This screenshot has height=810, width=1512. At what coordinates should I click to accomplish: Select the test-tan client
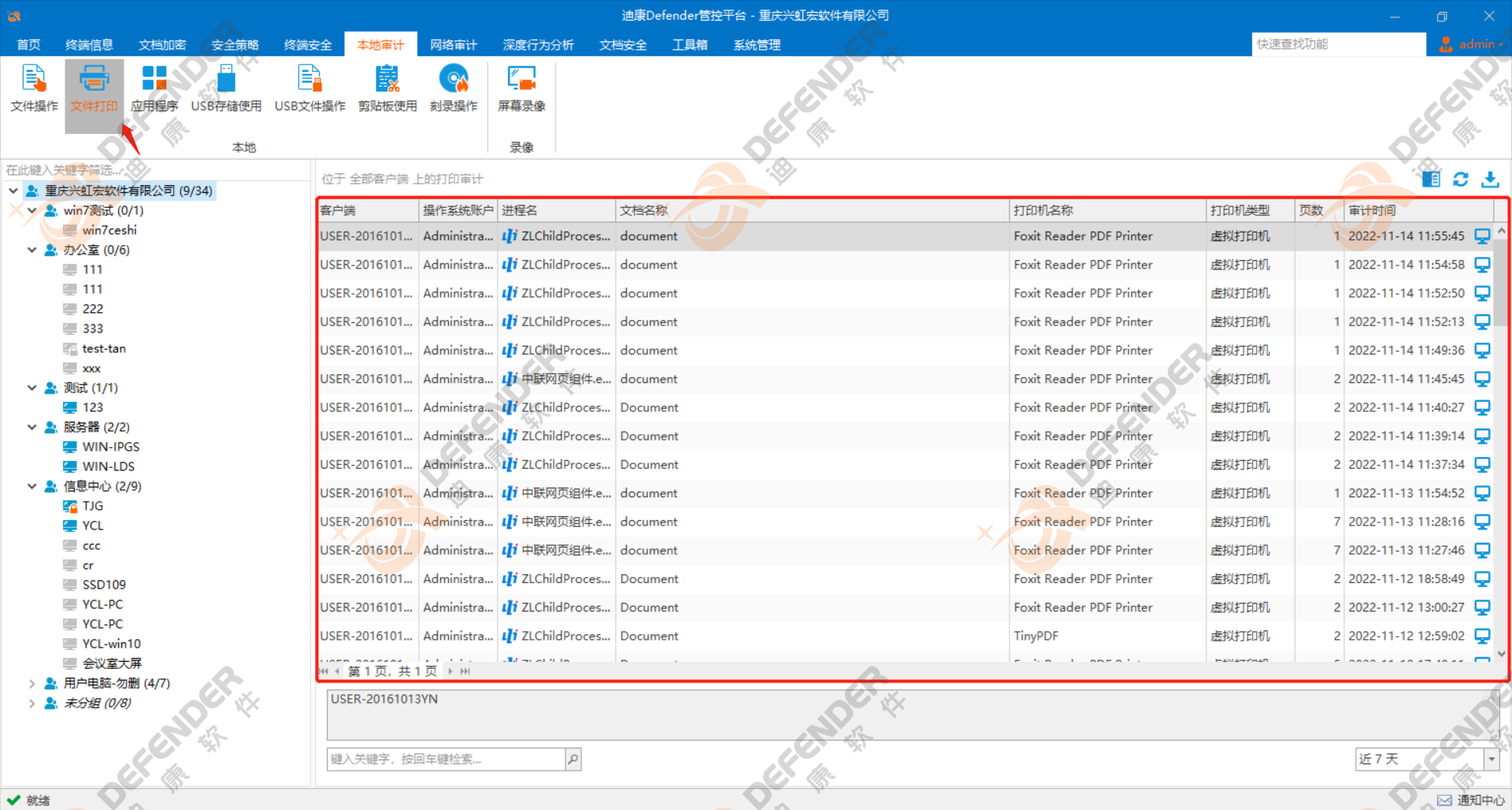(104, 348)
